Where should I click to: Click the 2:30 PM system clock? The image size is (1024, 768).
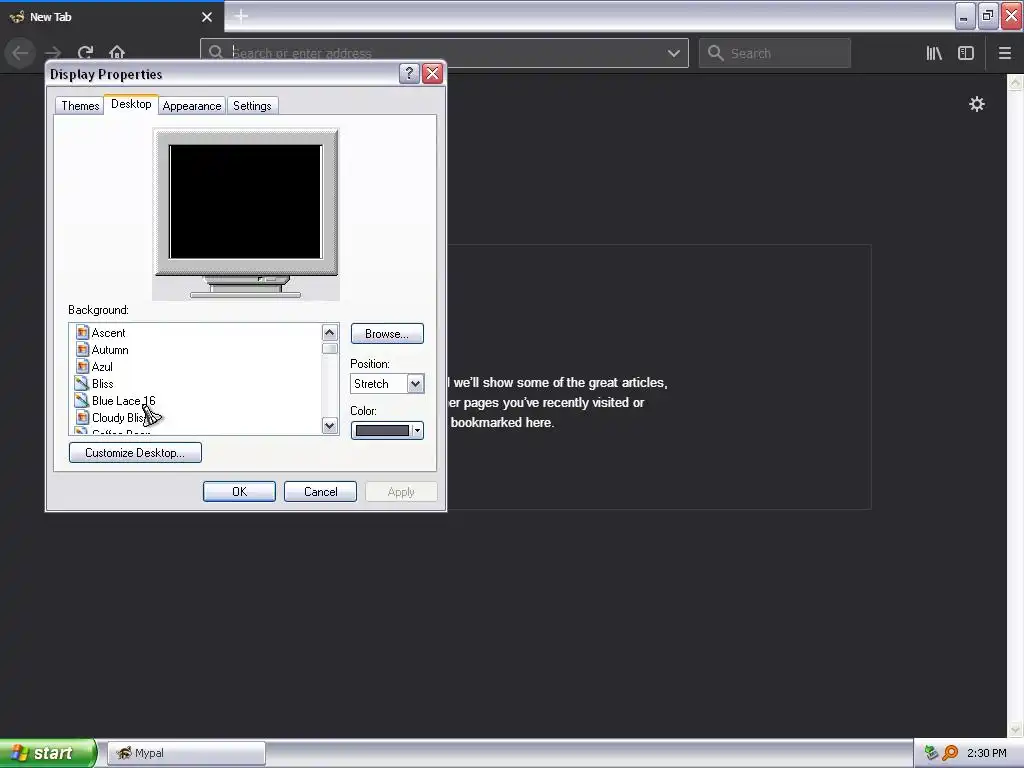tap(986, 753)
